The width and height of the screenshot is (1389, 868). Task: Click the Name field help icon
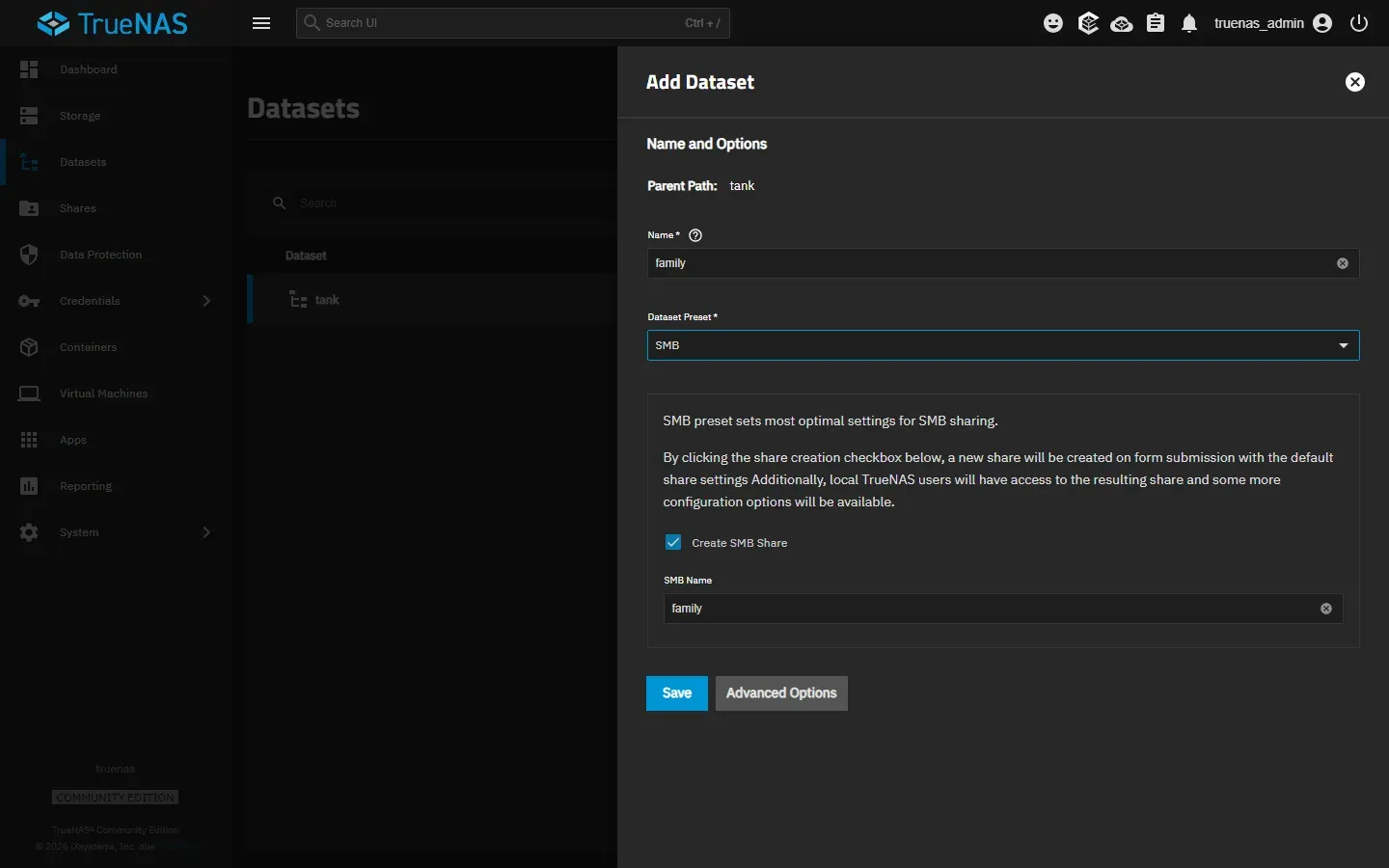695,235
